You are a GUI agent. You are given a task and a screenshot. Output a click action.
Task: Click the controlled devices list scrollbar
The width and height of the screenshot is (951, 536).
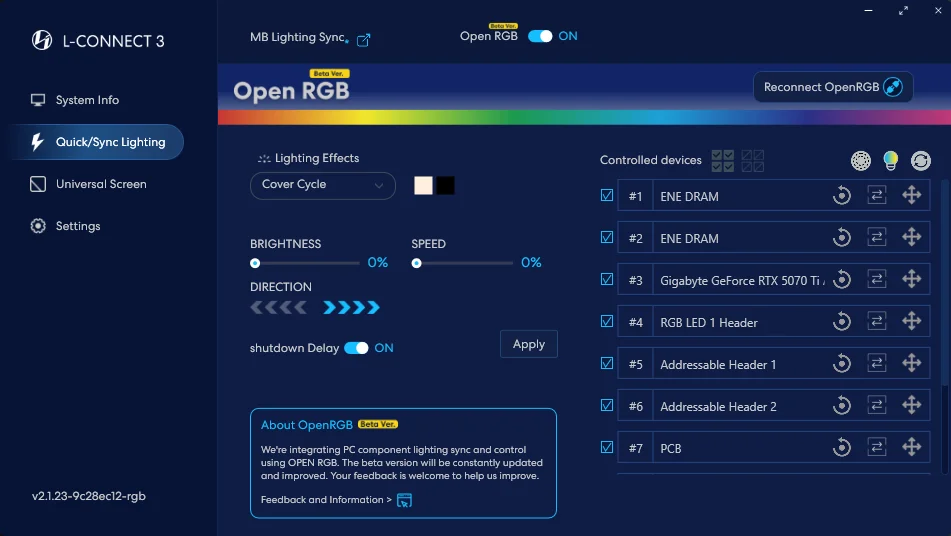point(944,282)
